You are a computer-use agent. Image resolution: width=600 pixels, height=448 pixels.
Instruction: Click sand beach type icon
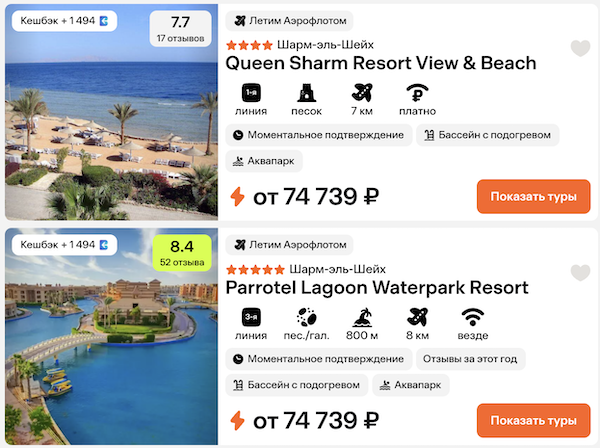tap(306, 94)
